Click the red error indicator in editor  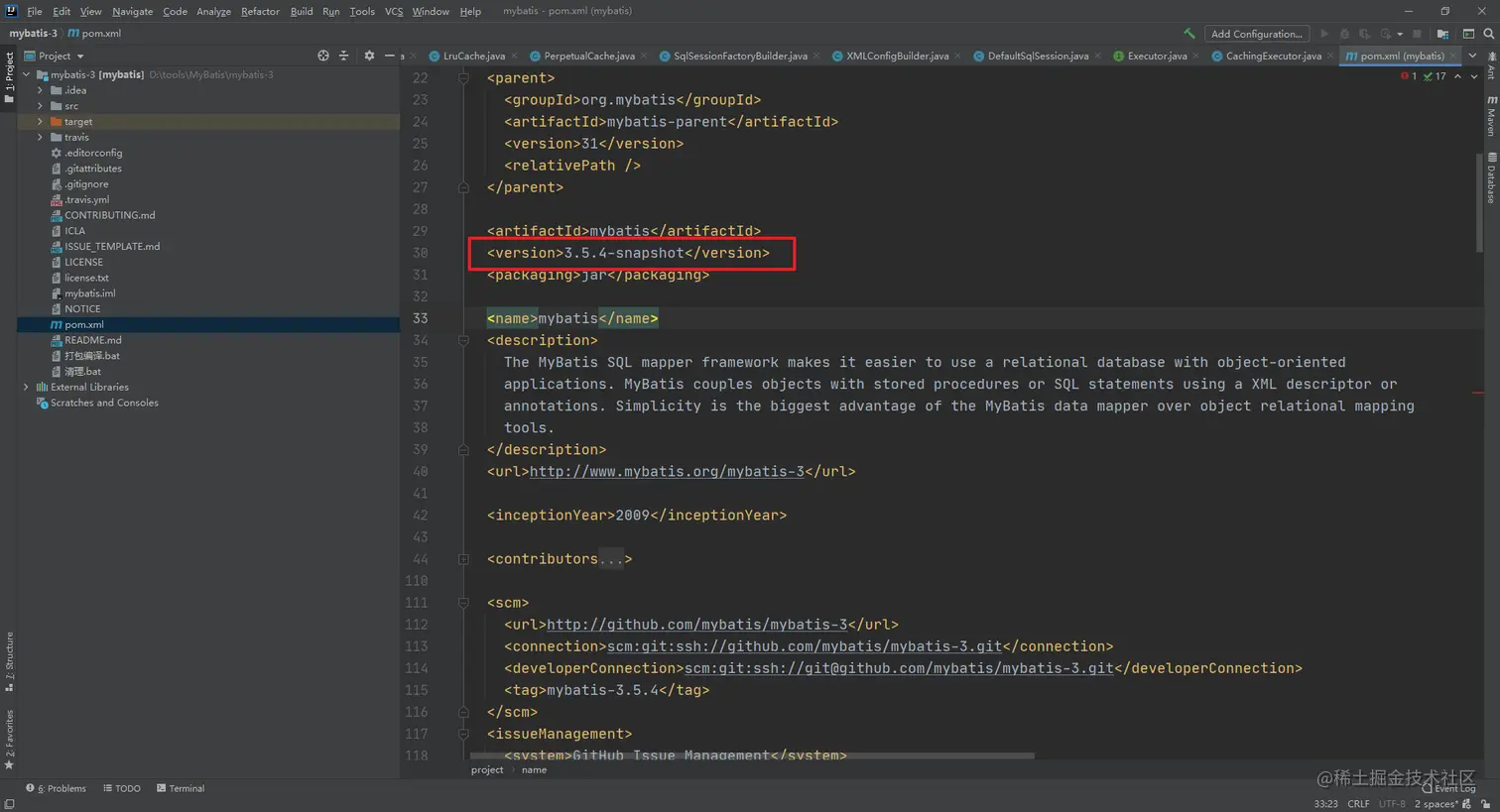pyautogui.click(x=1408, y=76)
